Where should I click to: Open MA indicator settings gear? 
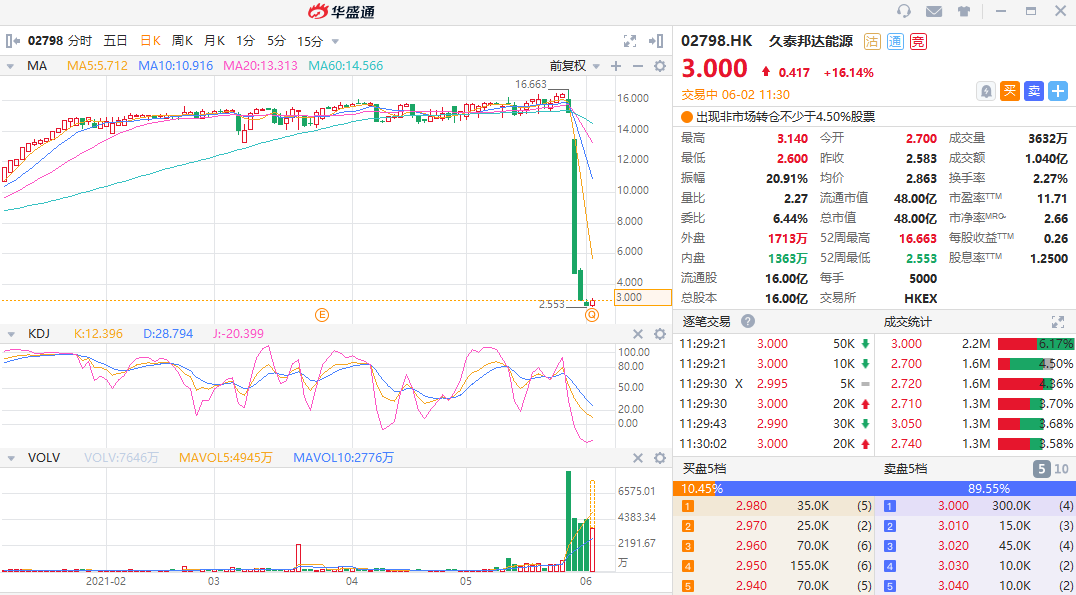(x=660, y=66)
